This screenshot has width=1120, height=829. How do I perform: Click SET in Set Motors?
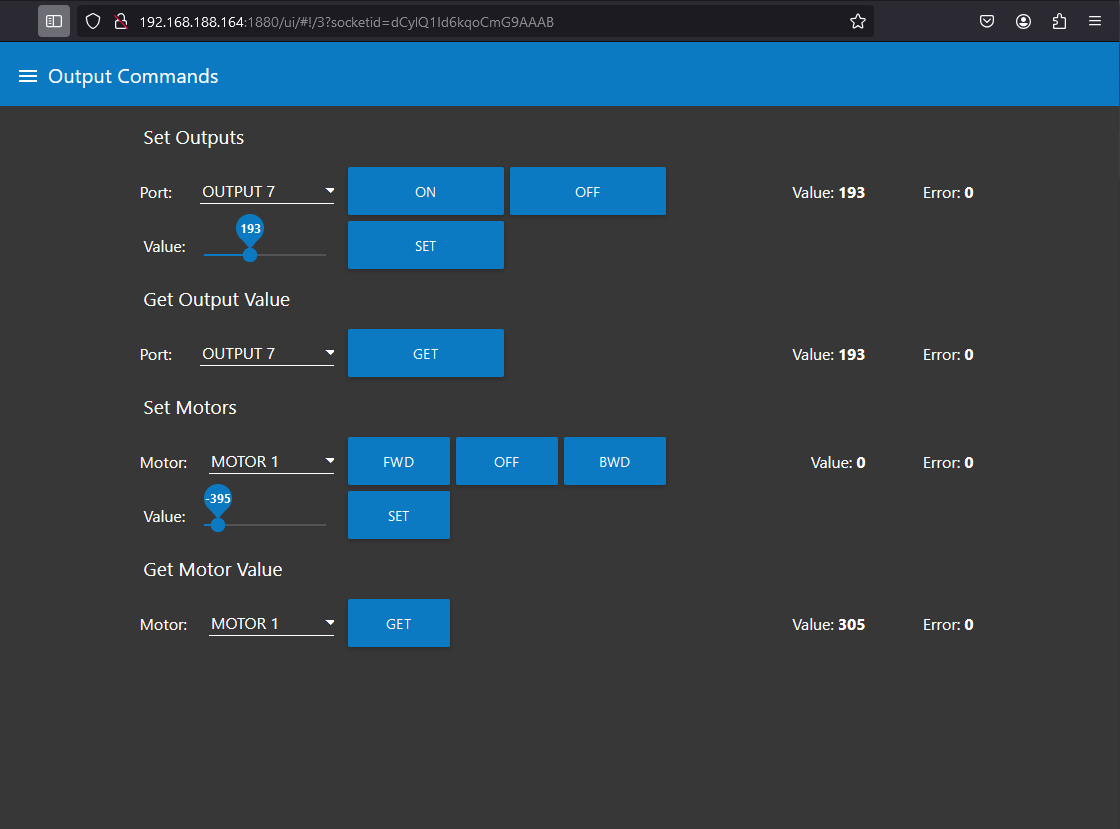click(399, 516)
